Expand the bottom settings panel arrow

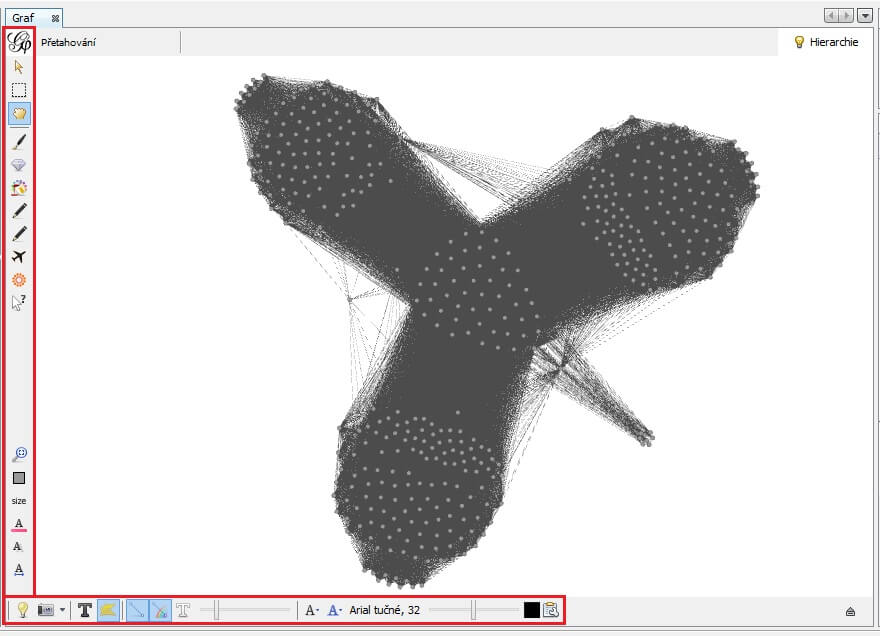[850, 611]
